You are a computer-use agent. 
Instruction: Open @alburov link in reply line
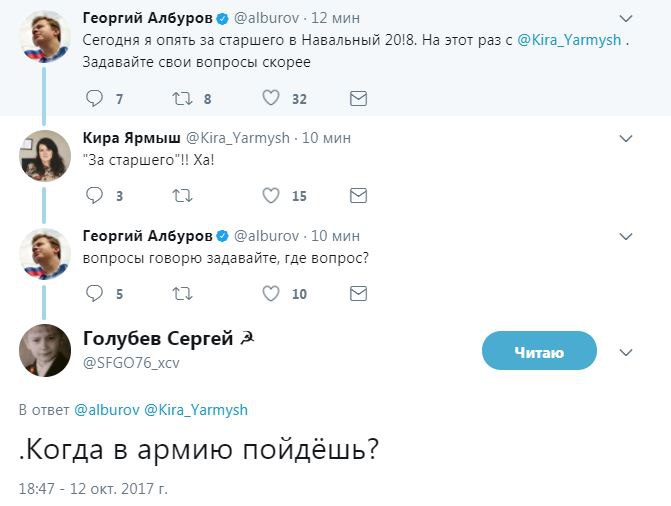pyautogui.click(x=106, y=409)
